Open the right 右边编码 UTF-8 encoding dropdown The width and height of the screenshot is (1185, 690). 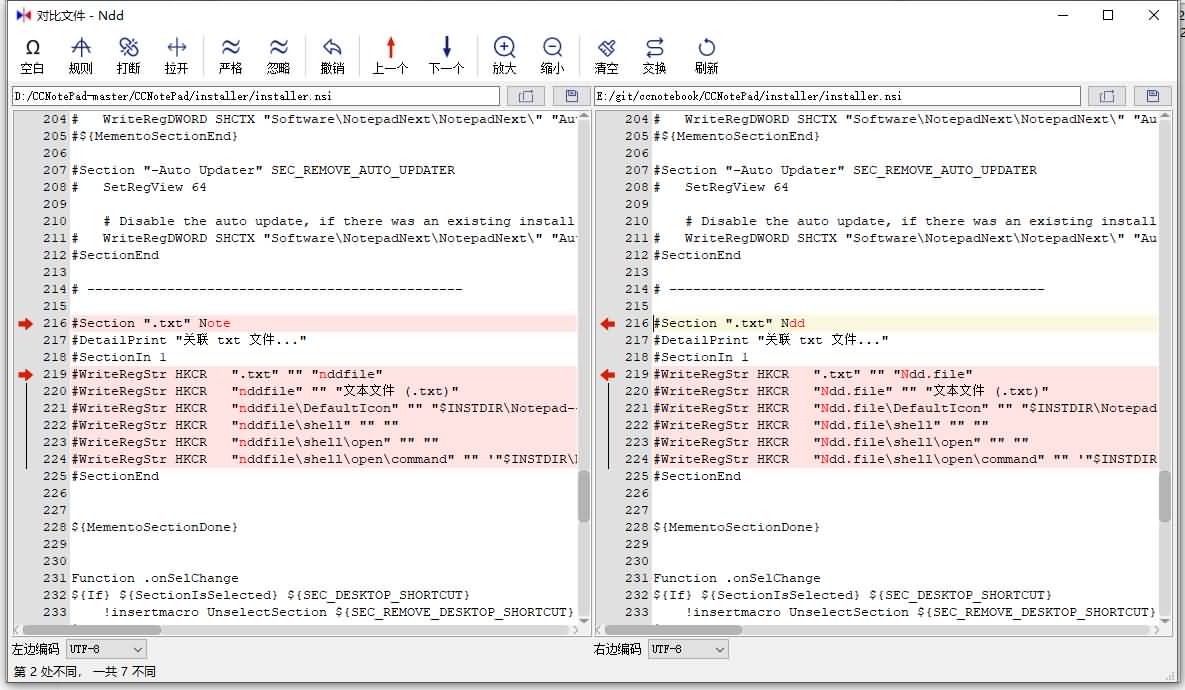(x=687, y=648)
